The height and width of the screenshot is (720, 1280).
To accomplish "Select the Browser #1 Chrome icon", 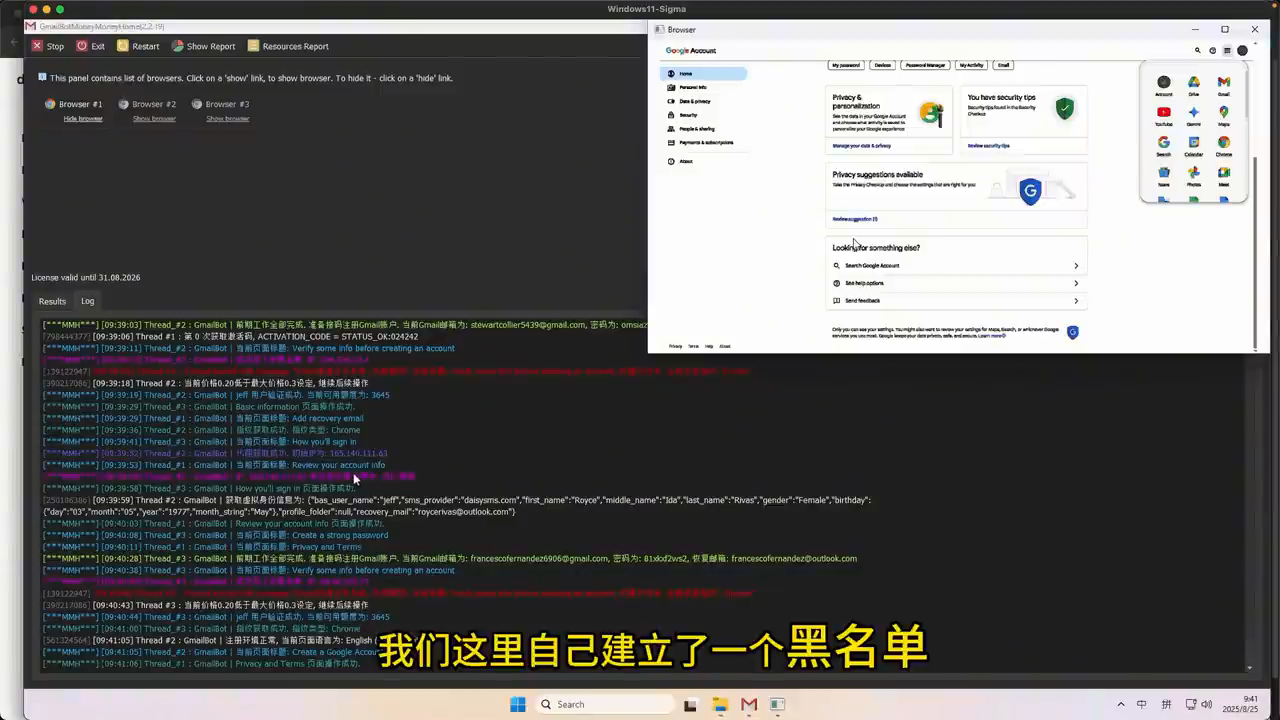I will click(50, 104).
